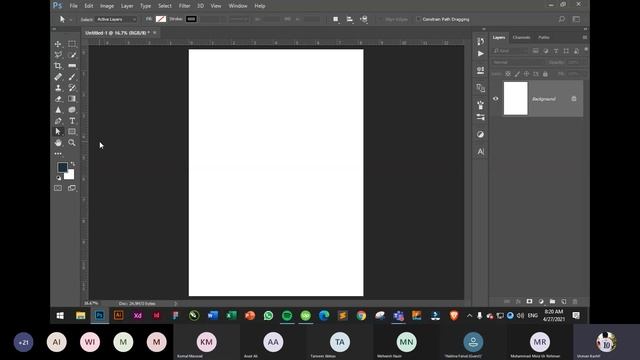Toggle pixel layer filter in Layers

(x=536, y=51)
